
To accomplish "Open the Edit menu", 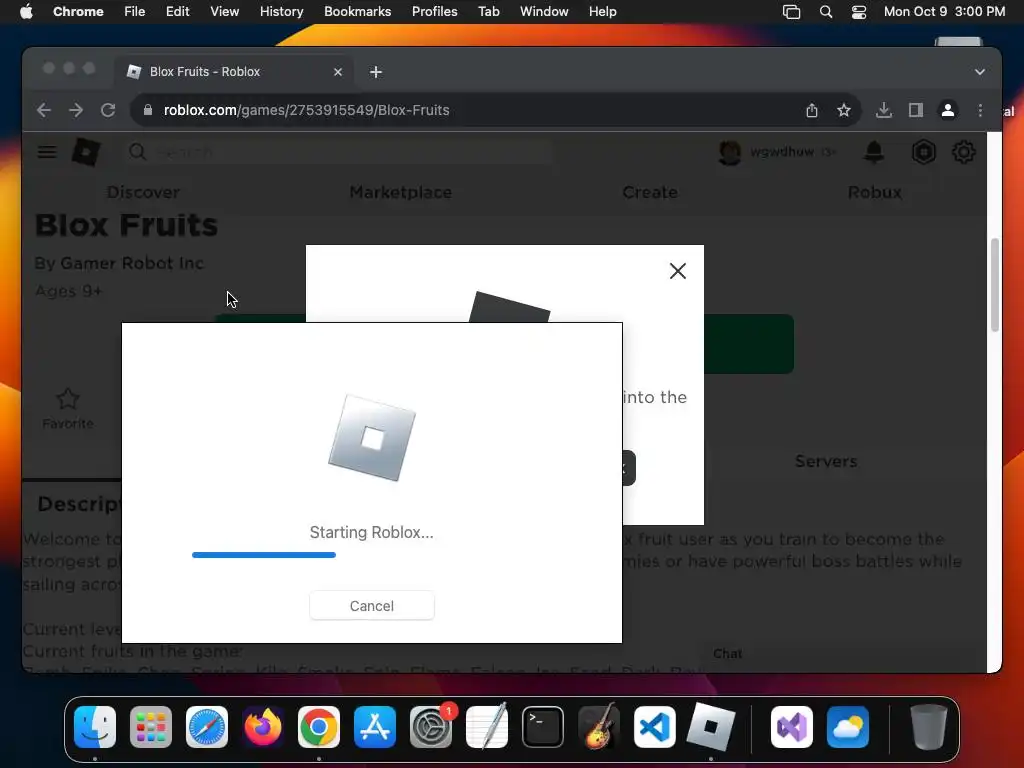I will pos(177,12).
